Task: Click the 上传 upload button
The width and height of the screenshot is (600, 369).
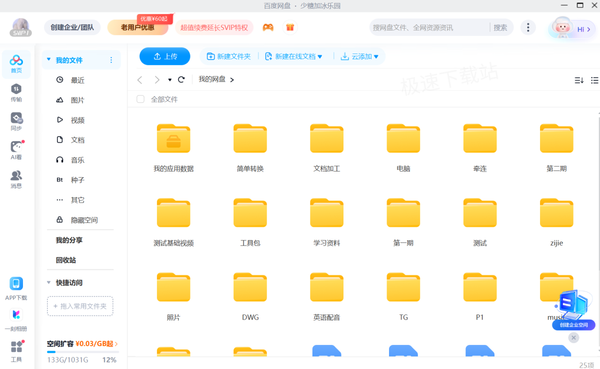Action: tap(165, 56)
